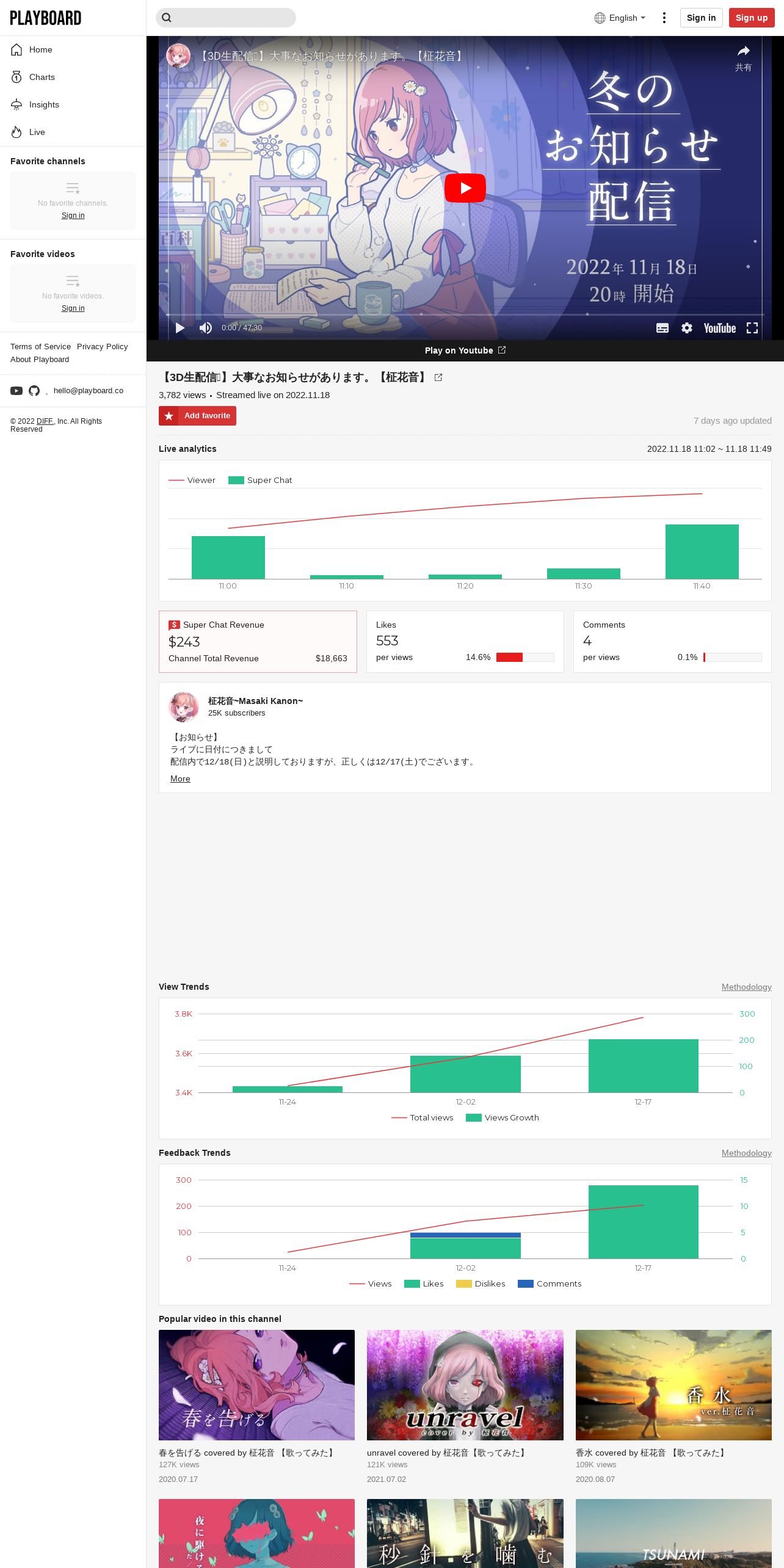Toggle Likes legend in Feedback Trends
This screenshot has width=784, height=1568.
(424, 1283)
